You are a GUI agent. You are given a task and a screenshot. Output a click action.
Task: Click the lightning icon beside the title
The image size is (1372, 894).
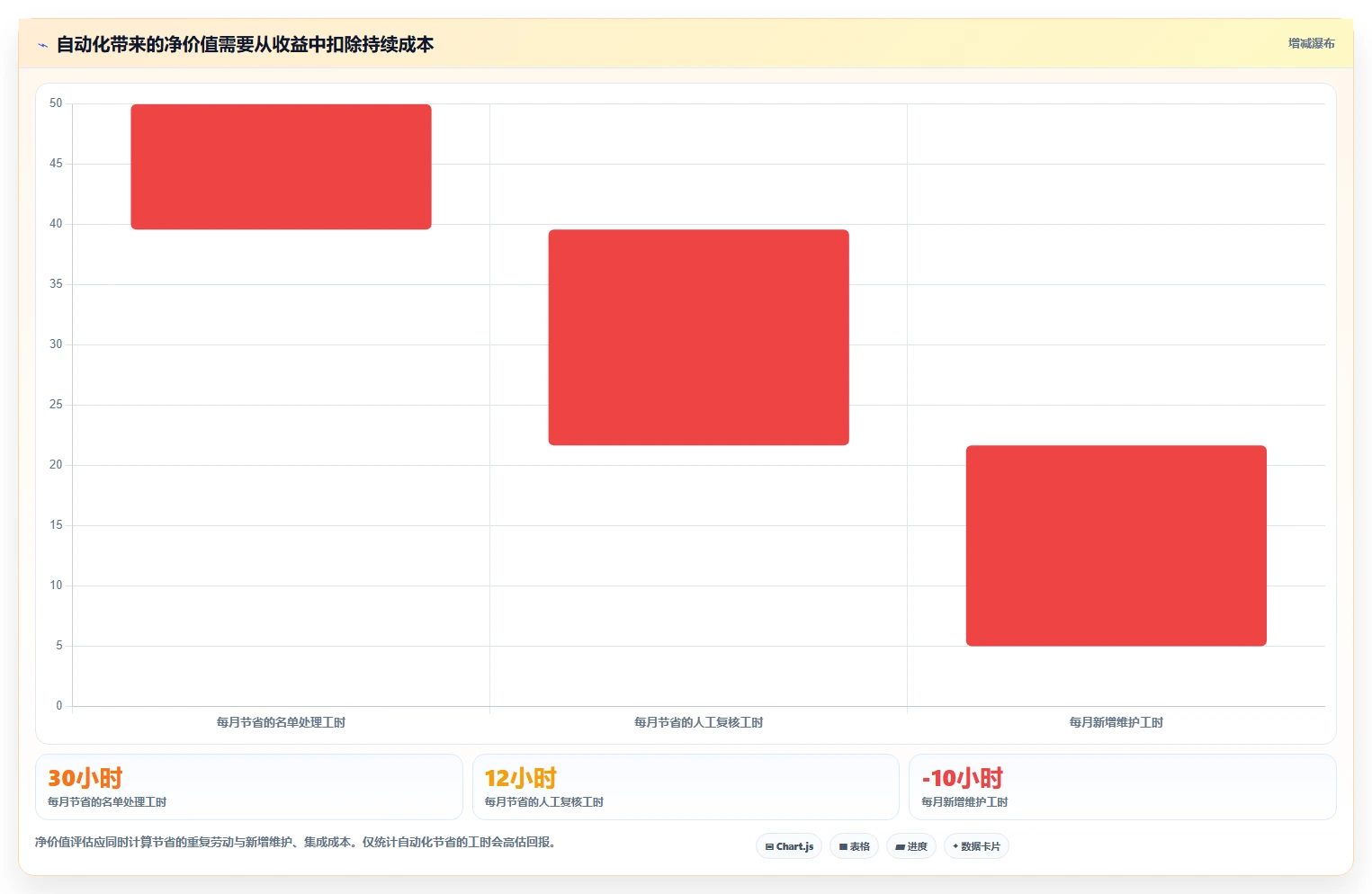(42, 45)
